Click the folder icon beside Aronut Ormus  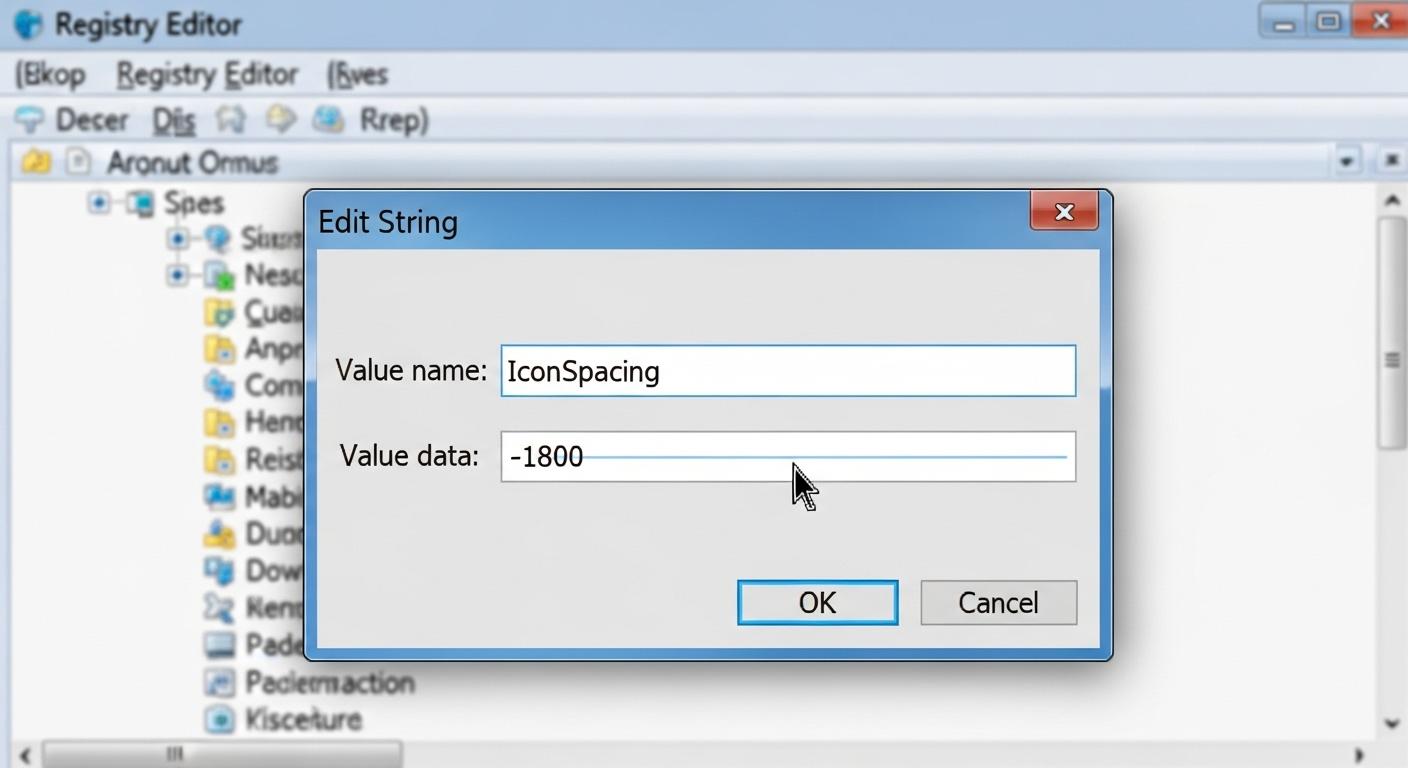click(35, 162)
